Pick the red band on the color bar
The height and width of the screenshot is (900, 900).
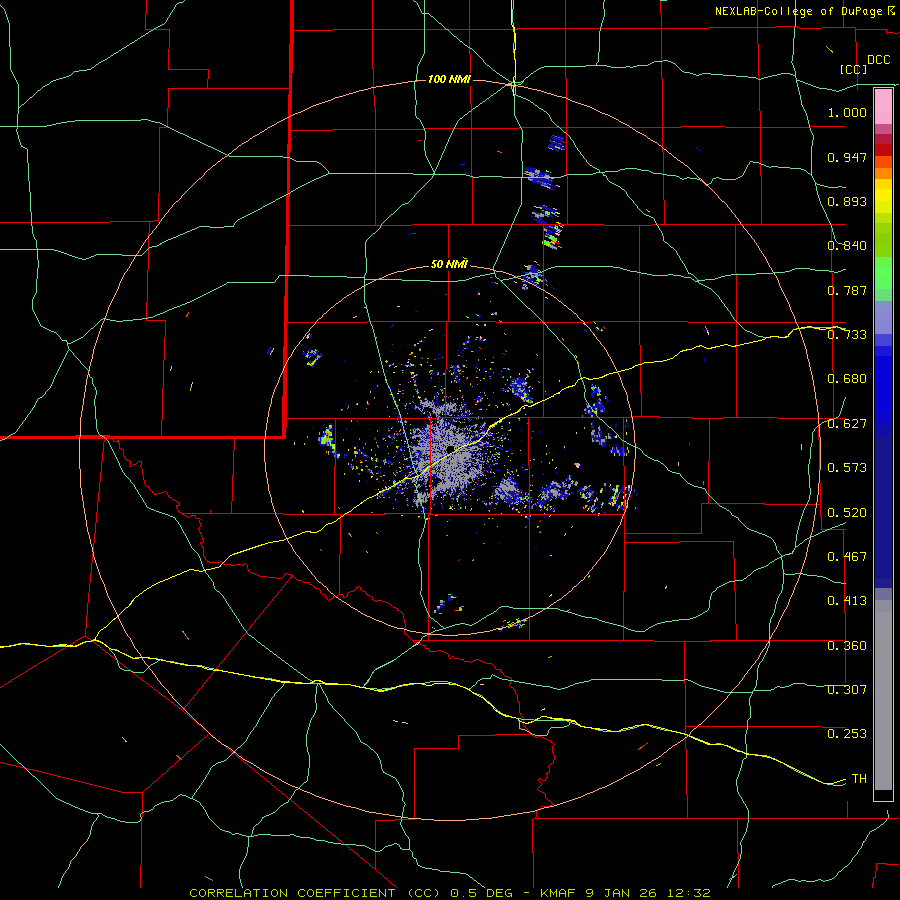tap(883, 149)
